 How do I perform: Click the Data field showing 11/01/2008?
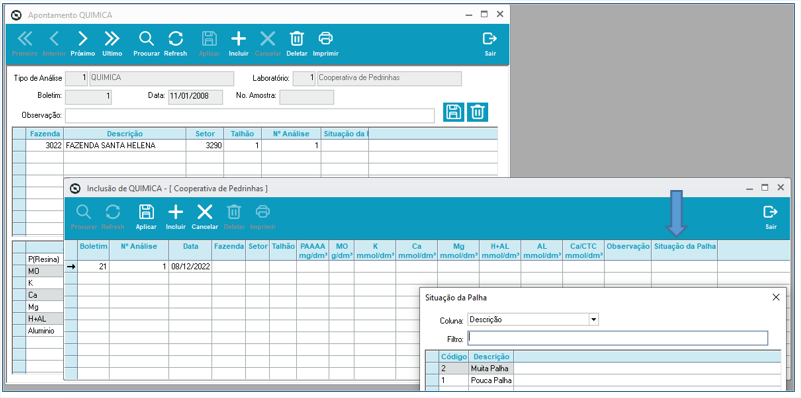click(x=195, y=97)
